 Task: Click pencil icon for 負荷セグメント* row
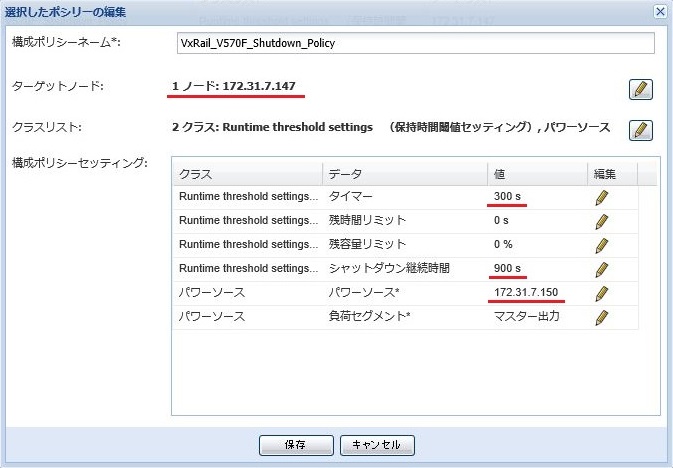click(x=602, y=317)
